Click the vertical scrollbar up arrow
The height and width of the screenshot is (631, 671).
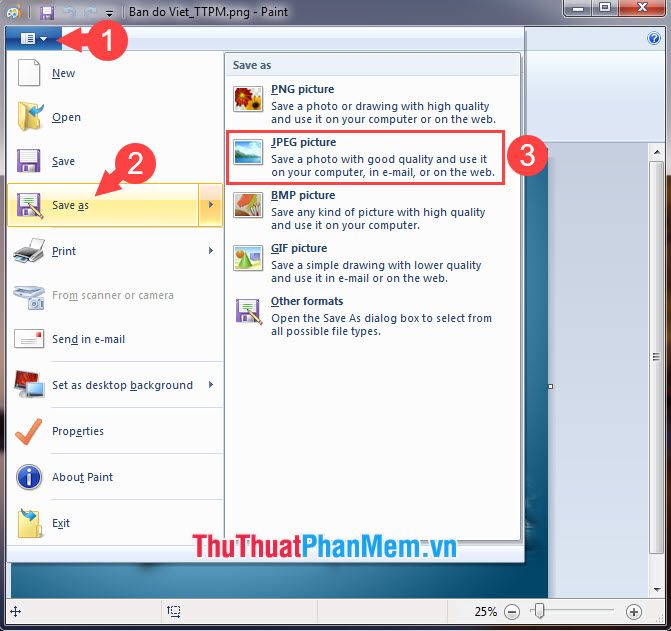click(657, 152)
